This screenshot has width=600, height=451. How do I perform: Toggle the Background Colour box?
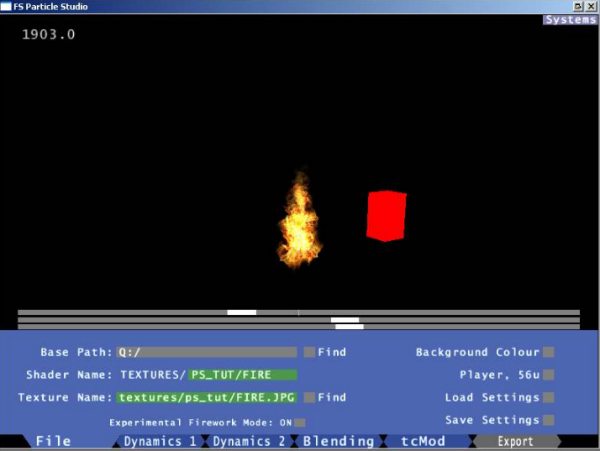pyautogui.click(x=548, y=352)
